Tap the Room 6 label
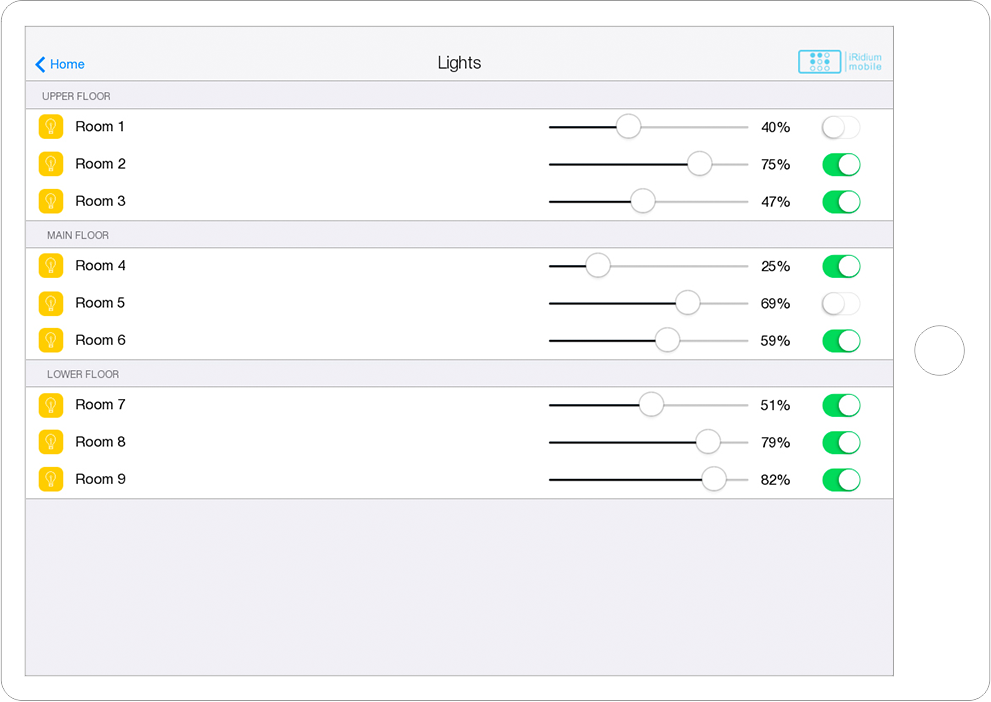This screenshot has height=702, width=991. (x=100, y=340)
